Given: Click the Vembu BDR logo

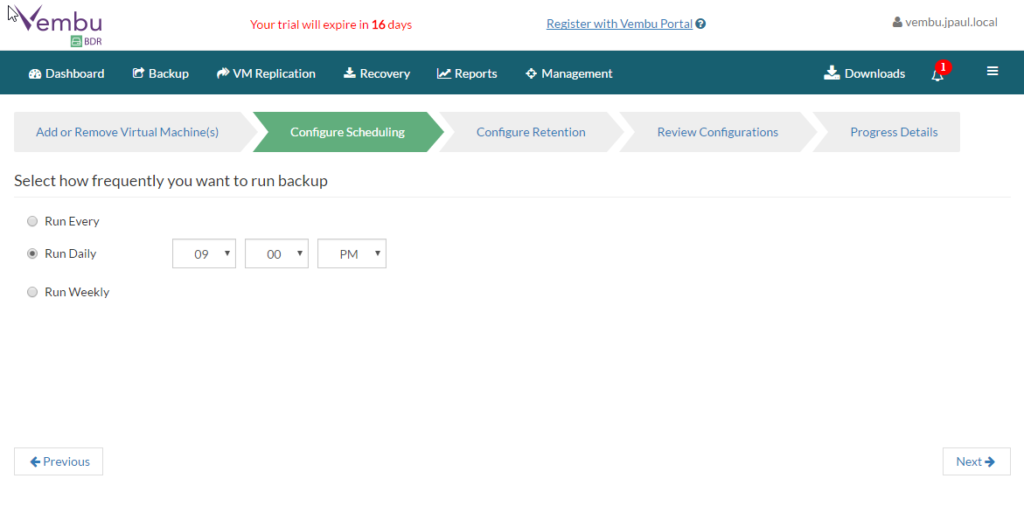Looking at the screenshot, I should (59, 25).
